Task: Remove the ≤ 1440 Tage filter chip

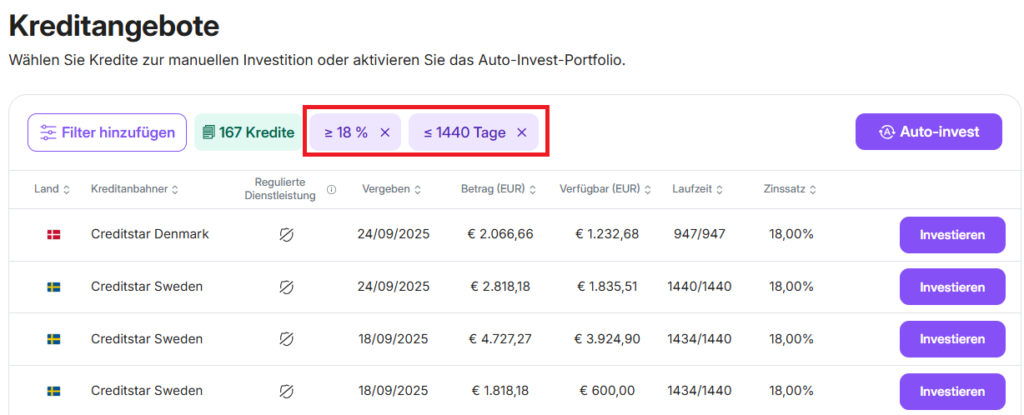Action: [x=521, y=133]
